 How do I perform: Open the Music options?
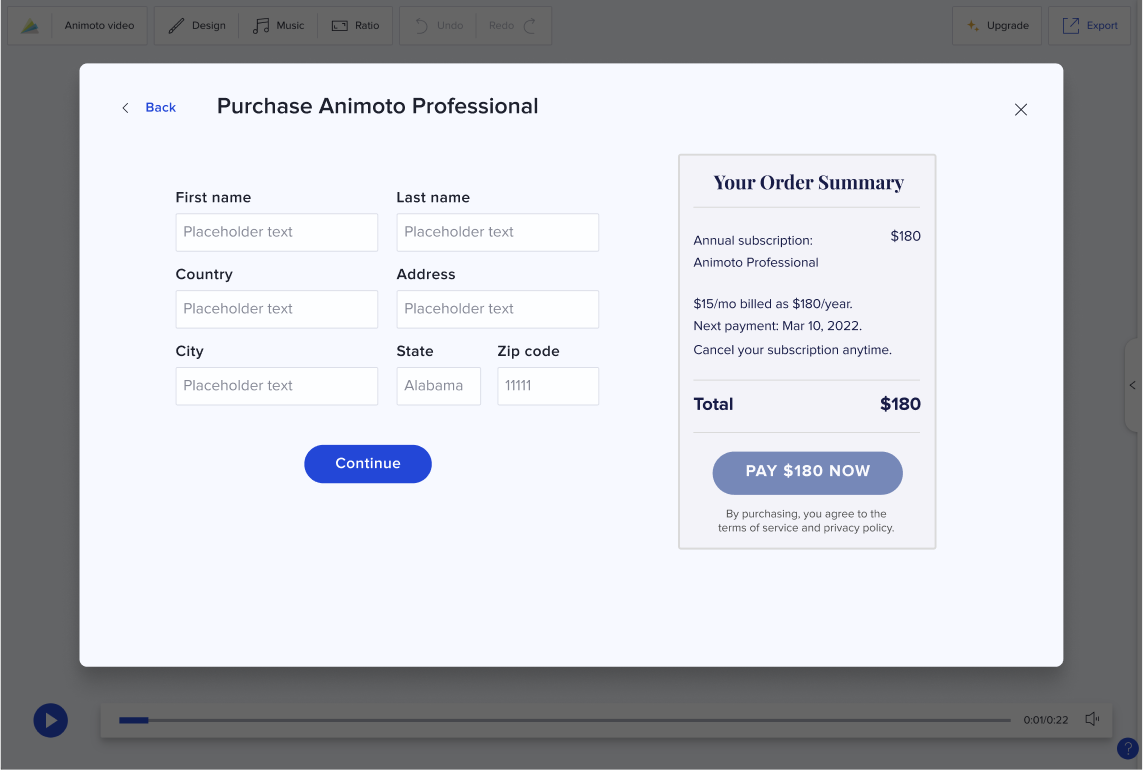click(278, 26)
